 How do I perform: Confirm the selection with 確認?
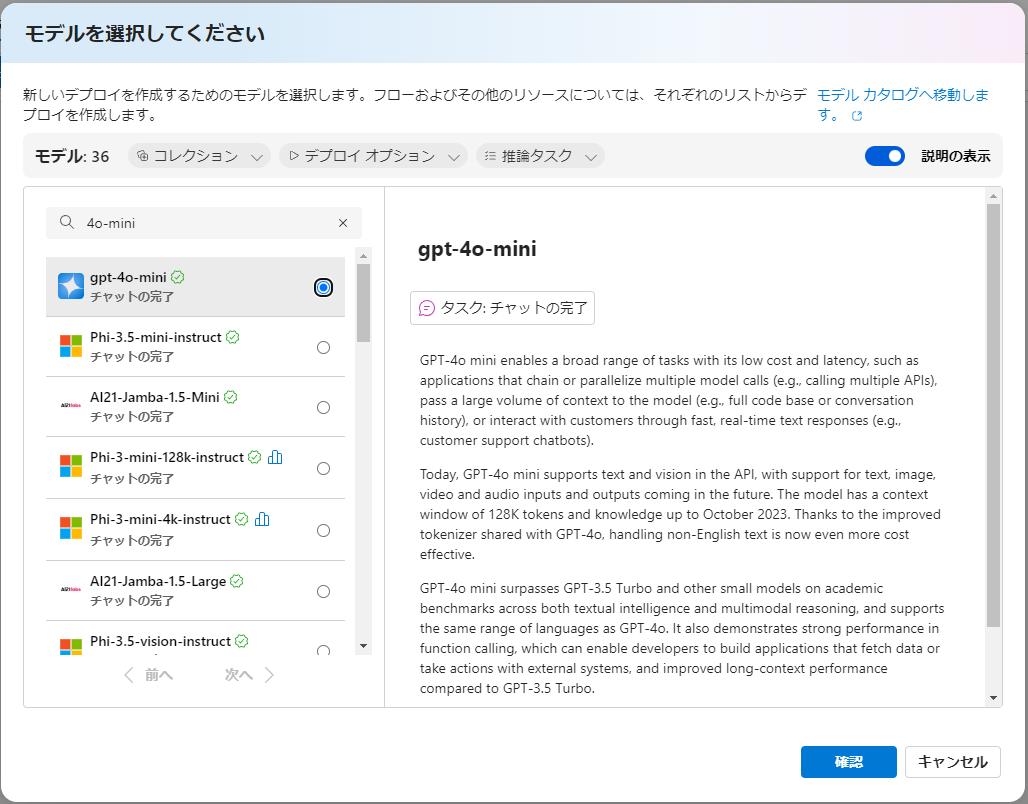point(848,761)
